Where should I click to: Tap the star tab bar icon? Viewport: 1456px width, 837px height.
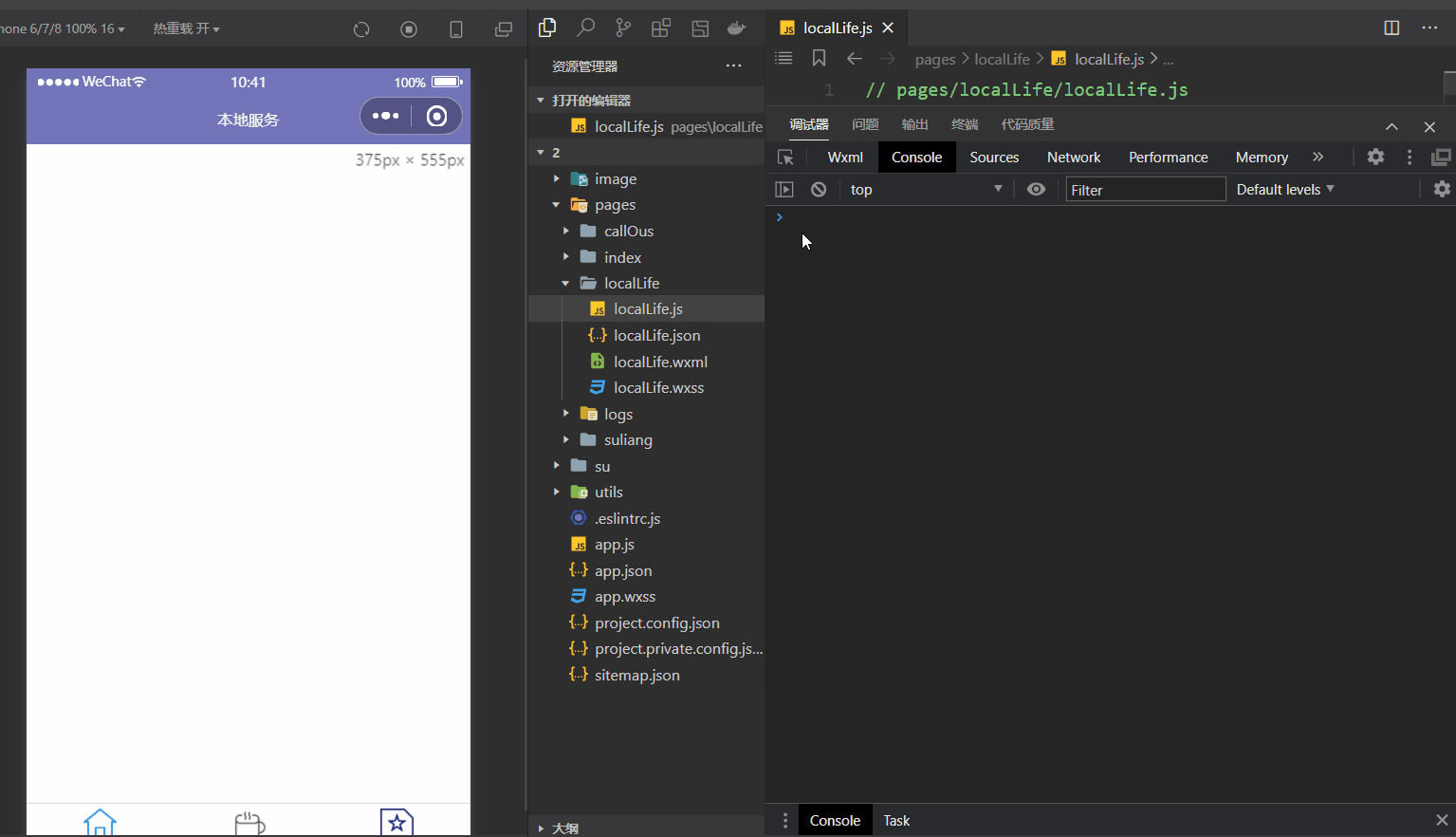point(396,822)
